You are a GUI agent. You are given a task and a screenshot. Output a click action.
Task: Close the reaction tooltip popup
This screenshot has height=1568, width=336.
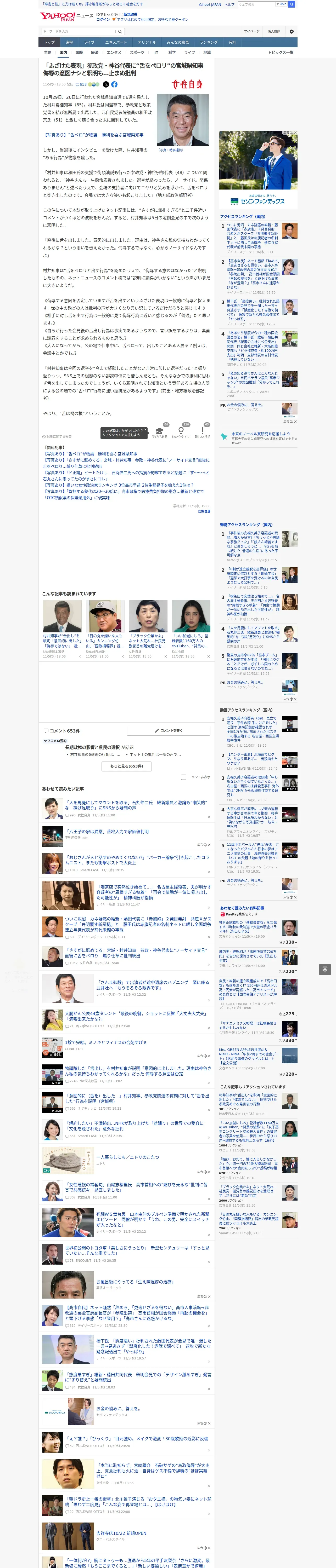click(145, 430)
